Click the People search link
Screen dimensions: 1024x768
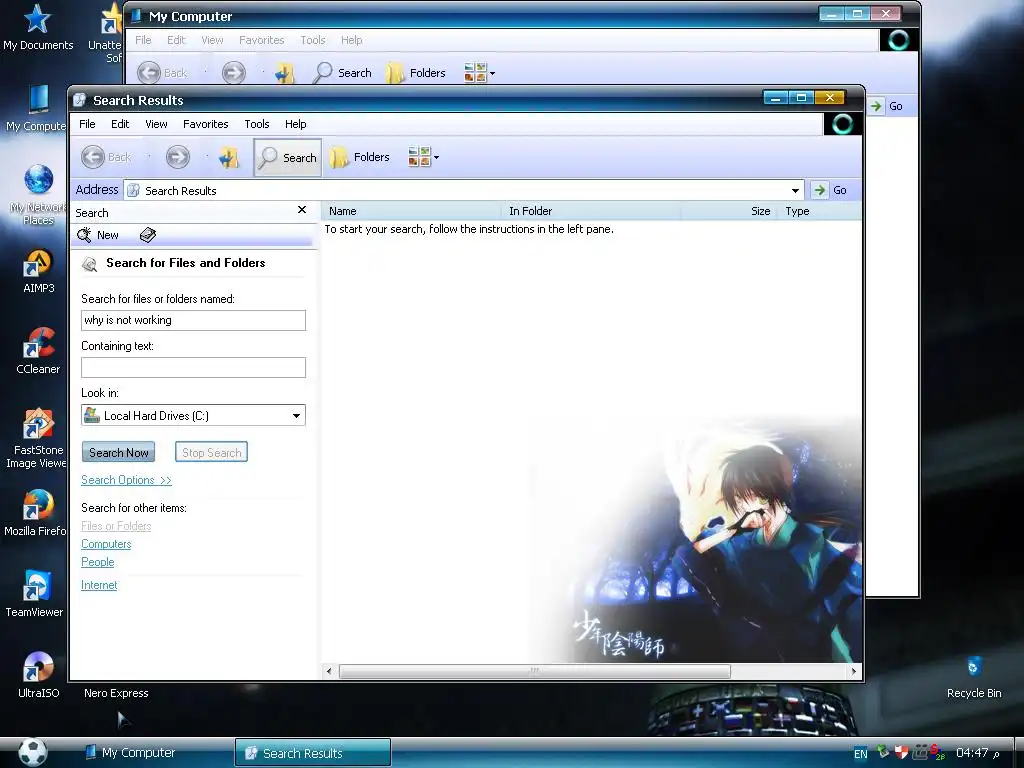97,562
